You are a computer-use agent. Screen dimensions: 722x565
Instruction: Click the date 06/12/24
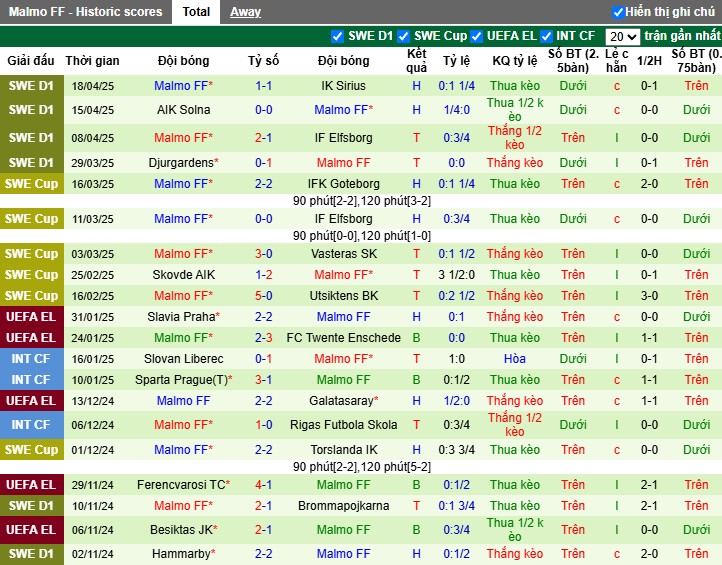pos(93,425)
